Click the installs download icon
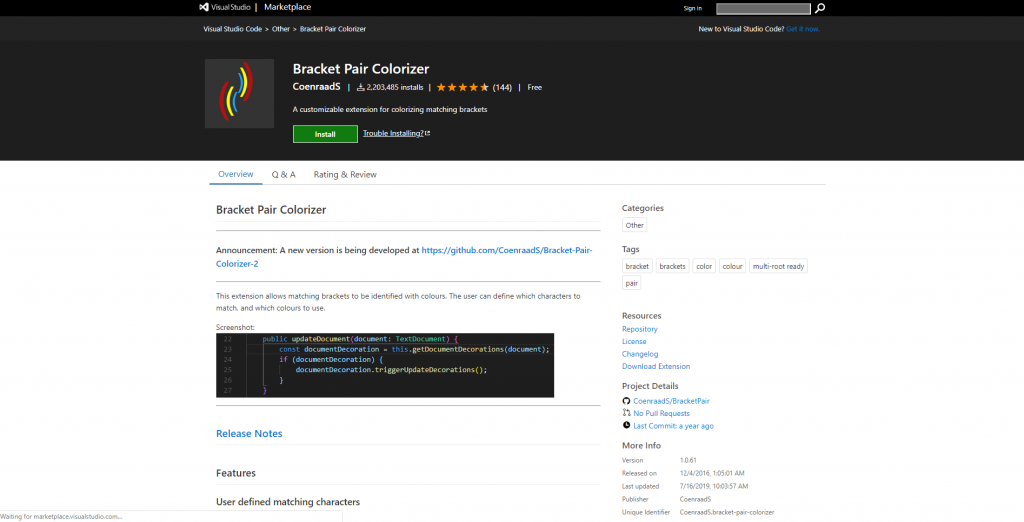Screen dimensions: 1024x522 click(360, 88)
